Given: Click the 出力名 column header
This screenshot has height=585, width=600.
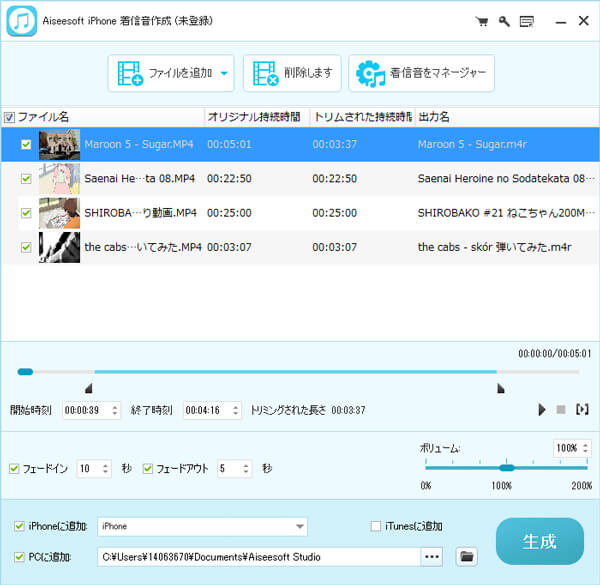Looking at the screenshot, I should 434,117.
